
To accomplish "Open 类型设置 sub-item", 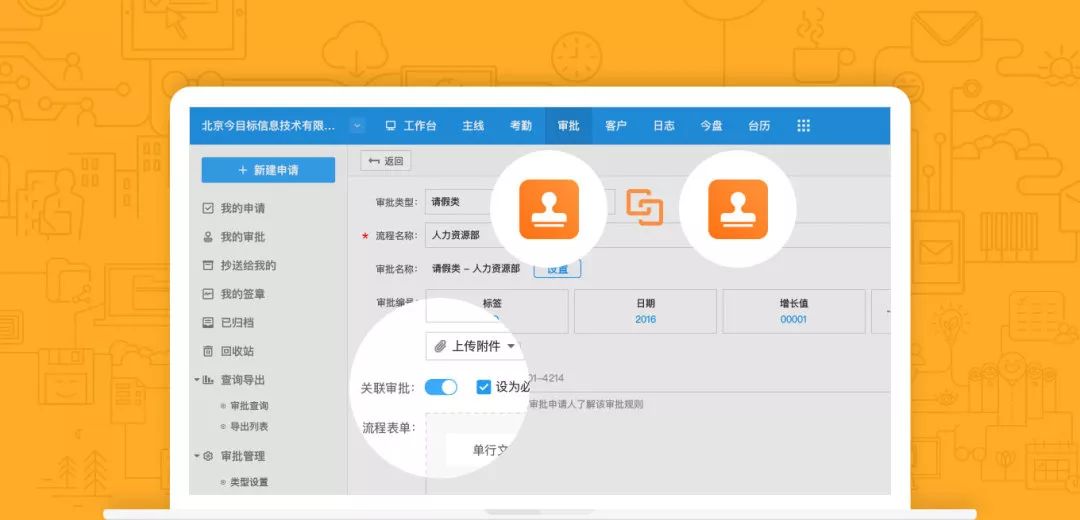I will pos(249,482).
